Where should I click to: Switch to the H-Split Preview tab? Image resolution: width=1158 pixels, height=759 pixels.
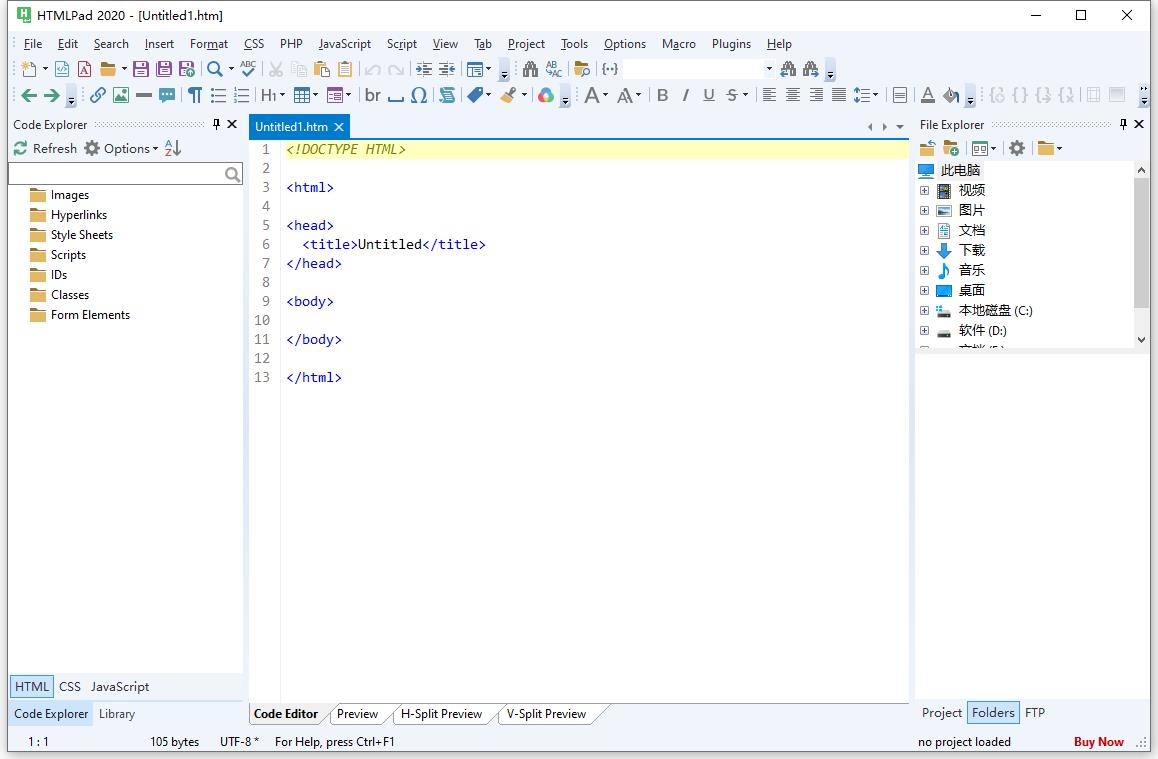(441, 714)
